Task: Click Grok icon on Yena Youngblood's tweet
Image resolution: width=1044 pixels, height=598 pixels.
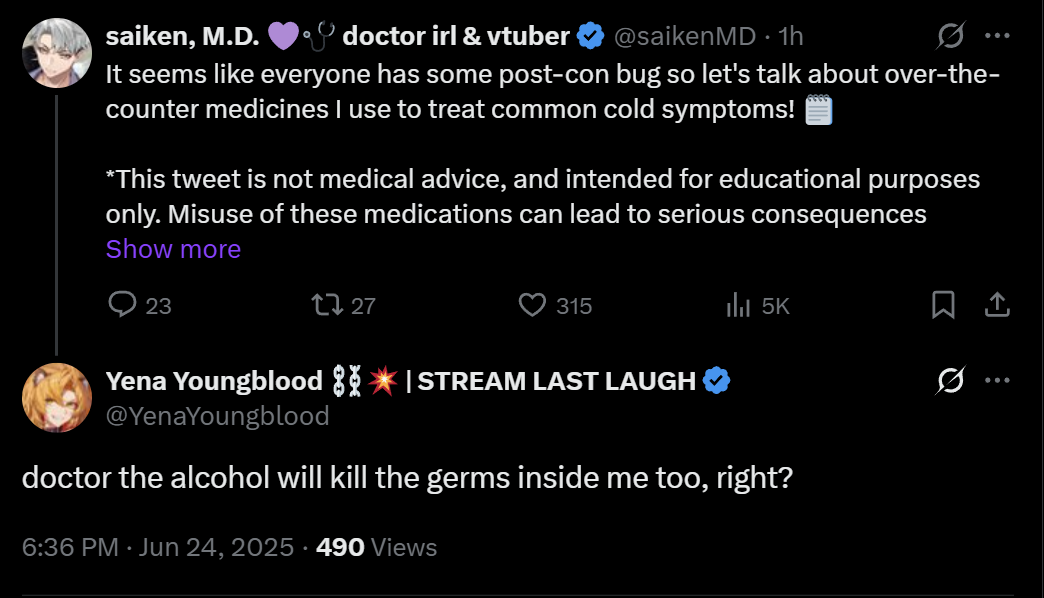Action: pos(950,380)
